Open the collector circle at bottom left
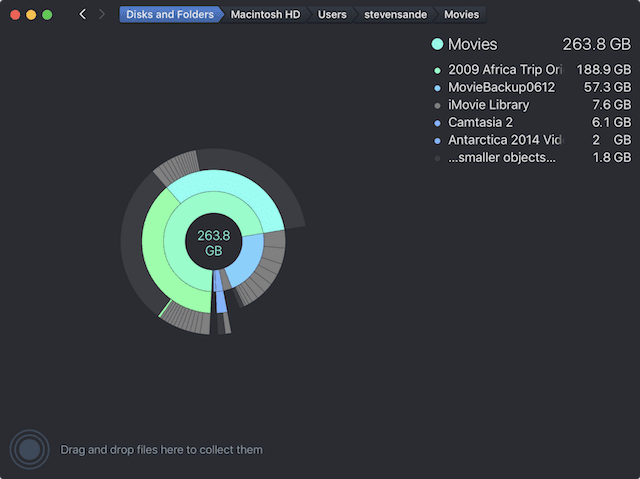Viewport: 640px width, 479px height. click(29, 450)
